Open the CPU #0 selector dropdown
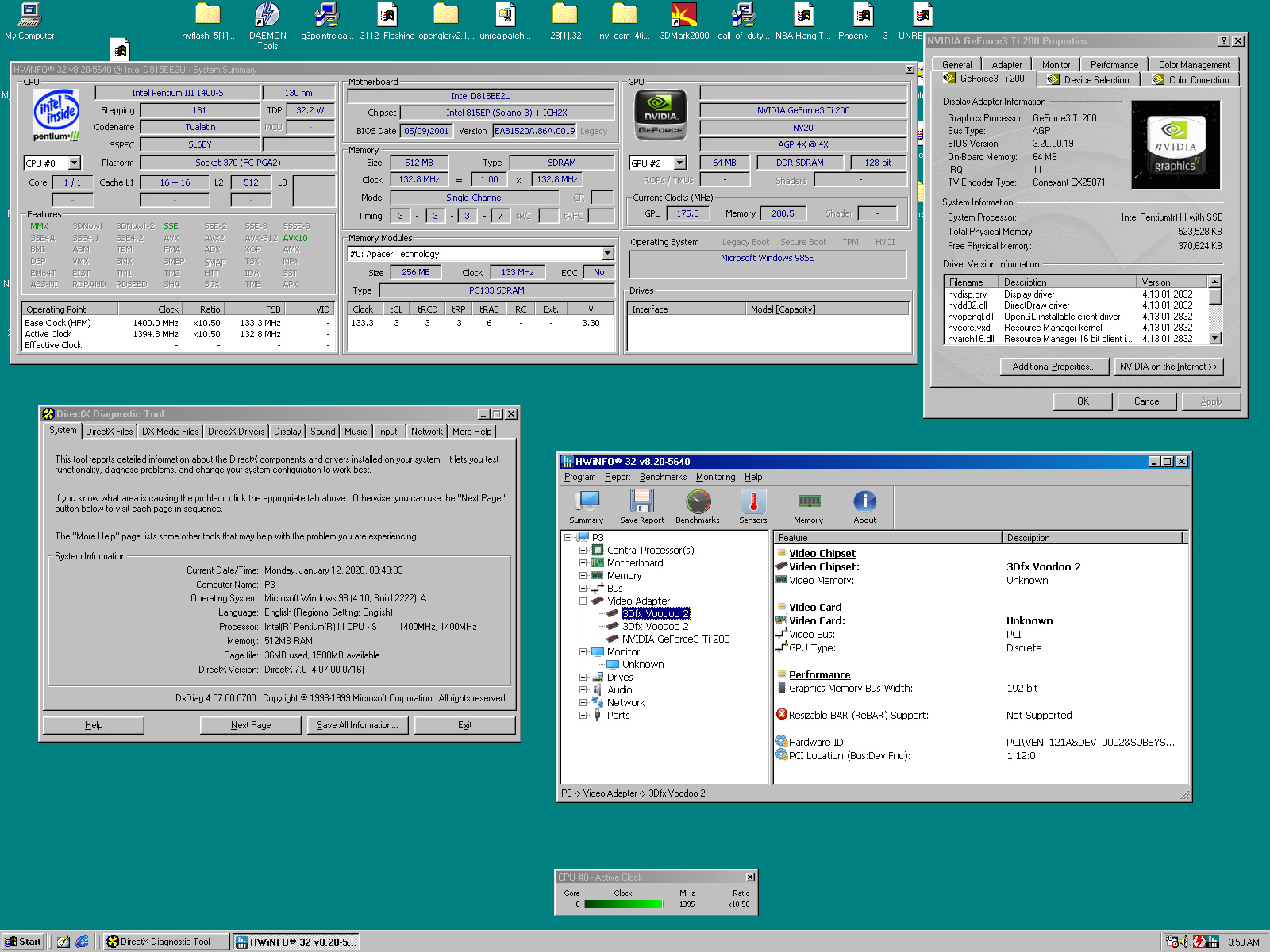The width and height of the screenshot is (1270, 952). pyautogui.click(x=75, y=163)
